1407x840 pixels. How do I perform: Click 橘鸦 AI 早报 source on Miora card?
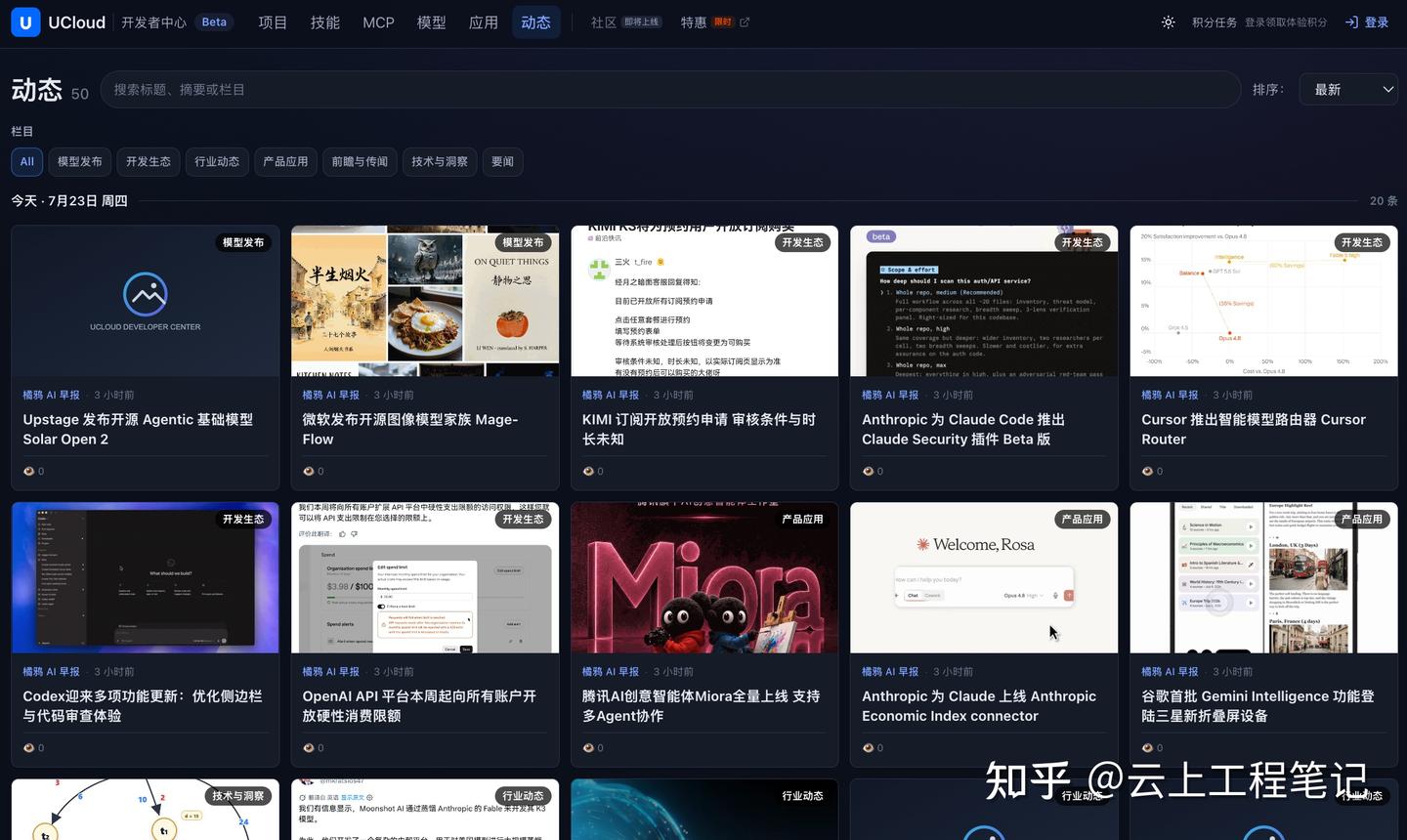click(611, 672)
